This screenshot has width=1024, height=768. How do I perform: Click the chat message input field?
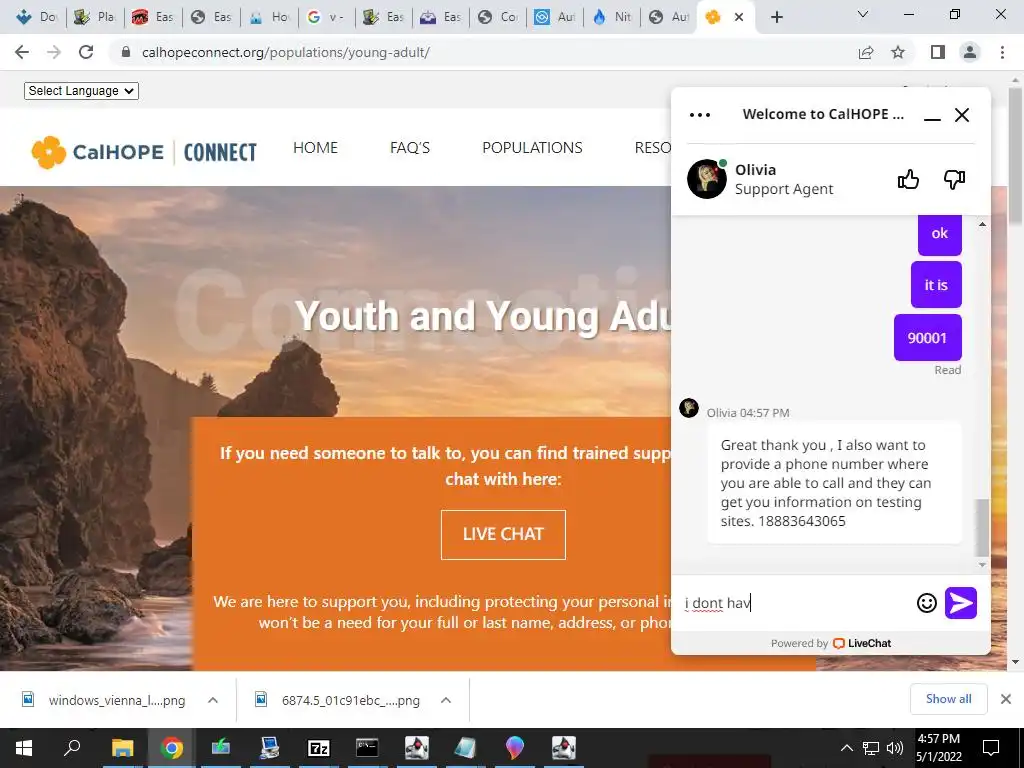[x=797, y=603]
